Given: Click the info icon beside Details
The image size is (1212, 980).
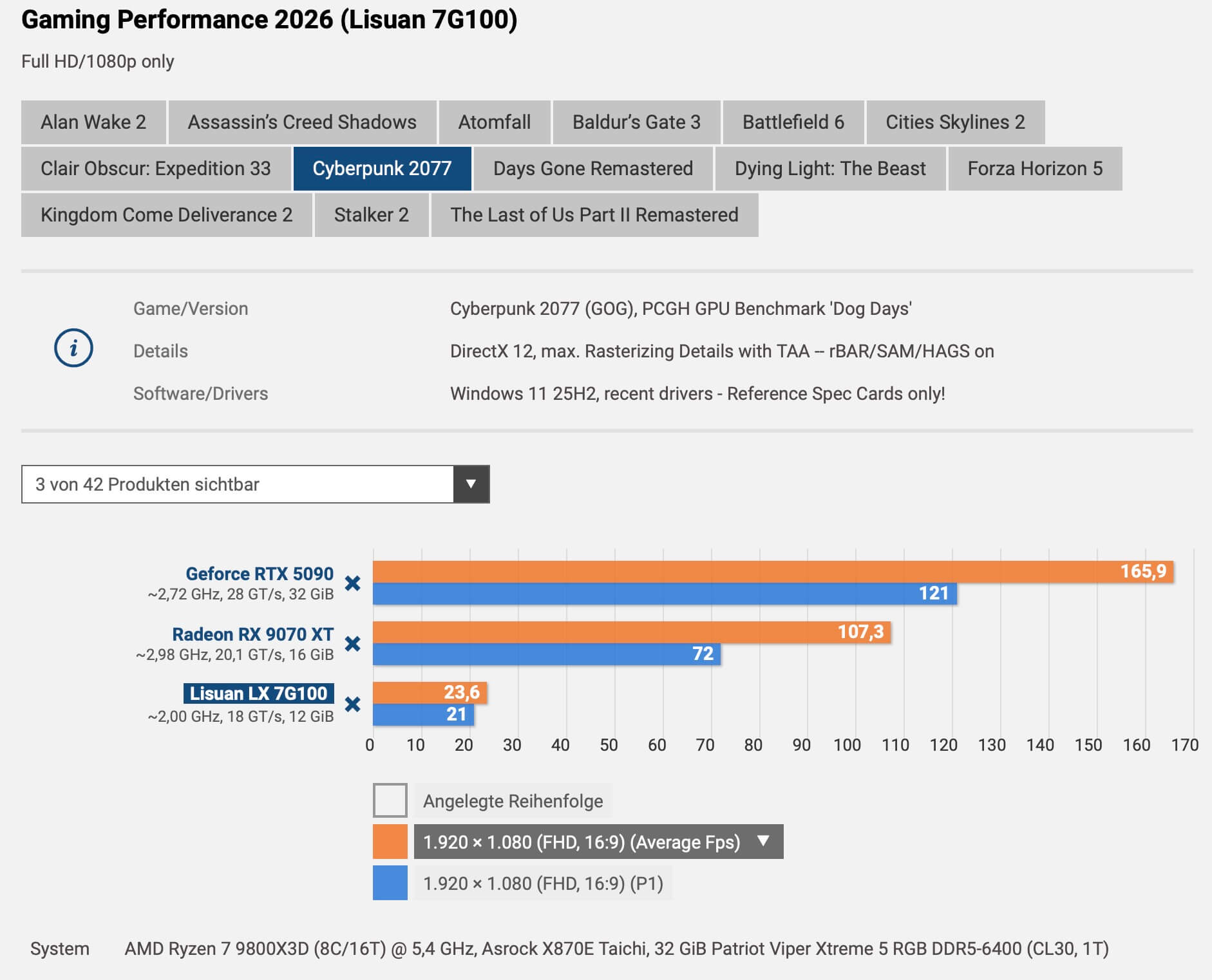Looking at the screenshot, I should tap(73, 348).
